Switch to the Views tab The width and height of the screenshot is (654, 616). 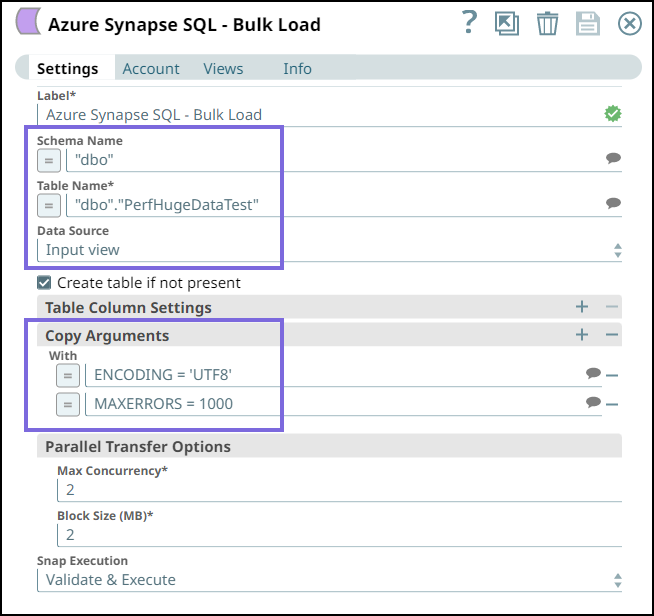pos(223,68)
